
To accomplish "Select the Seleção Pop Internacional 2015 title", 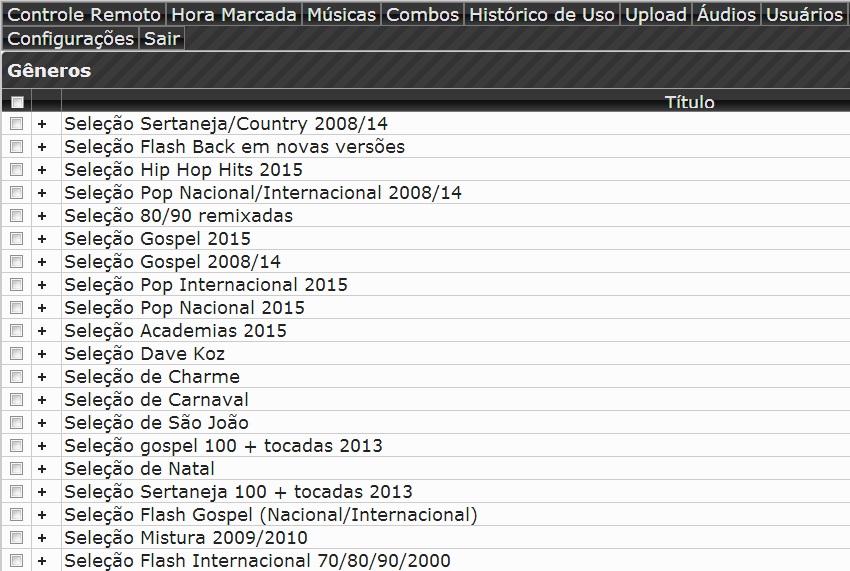I will (206, 285).
